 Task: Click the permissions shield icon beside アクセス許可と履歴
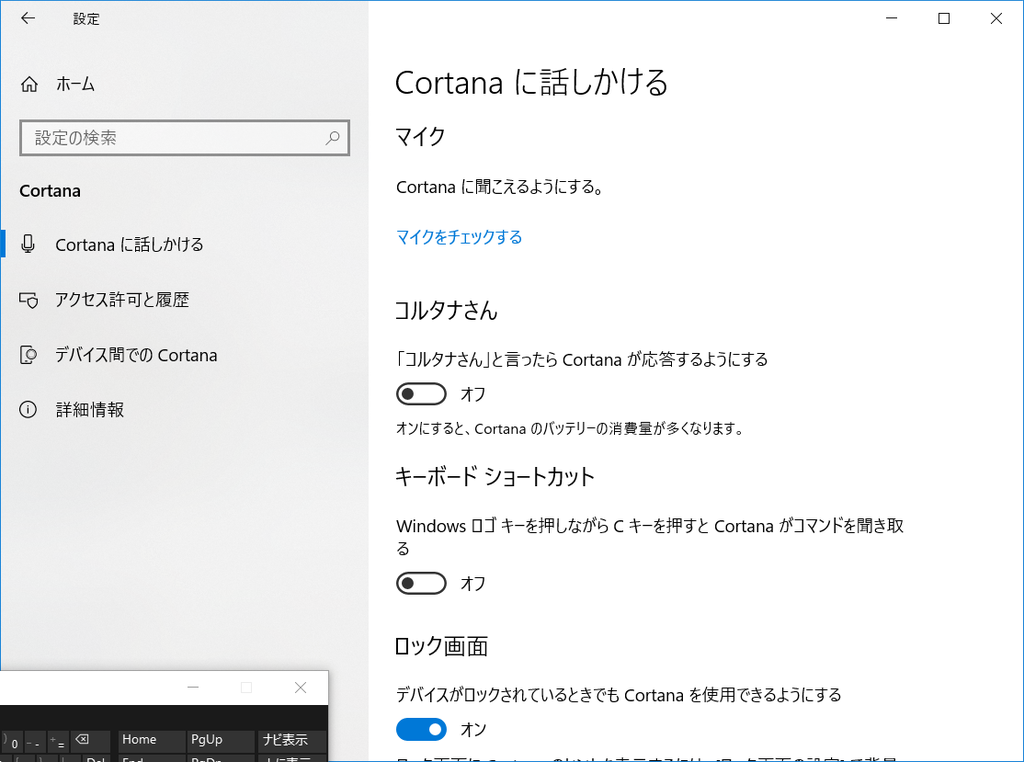coord(28,299)
